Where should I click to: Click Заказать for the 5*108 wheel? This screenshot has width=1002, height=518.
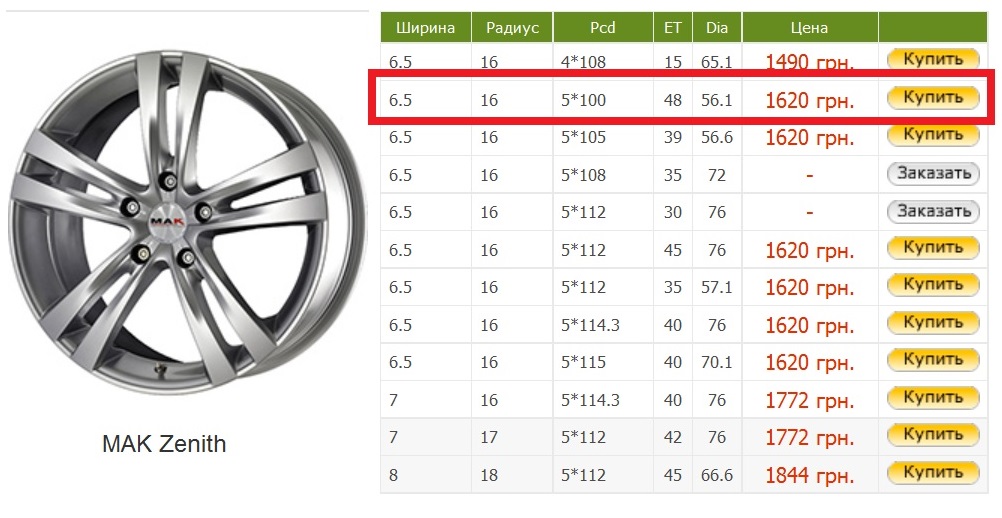click(932, 174)
